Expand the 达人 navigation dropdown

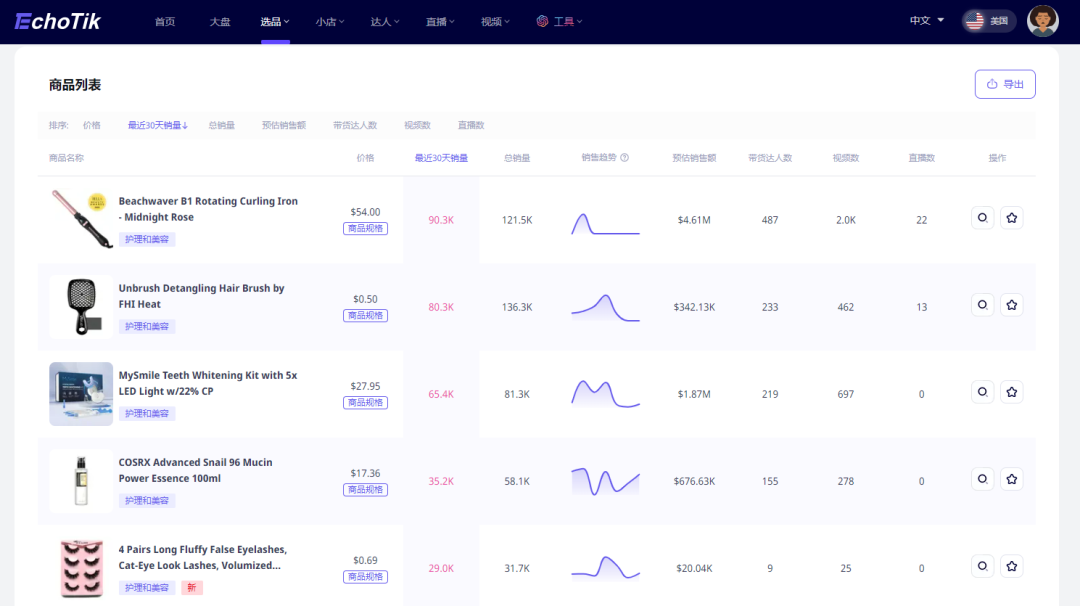[385, 21]
